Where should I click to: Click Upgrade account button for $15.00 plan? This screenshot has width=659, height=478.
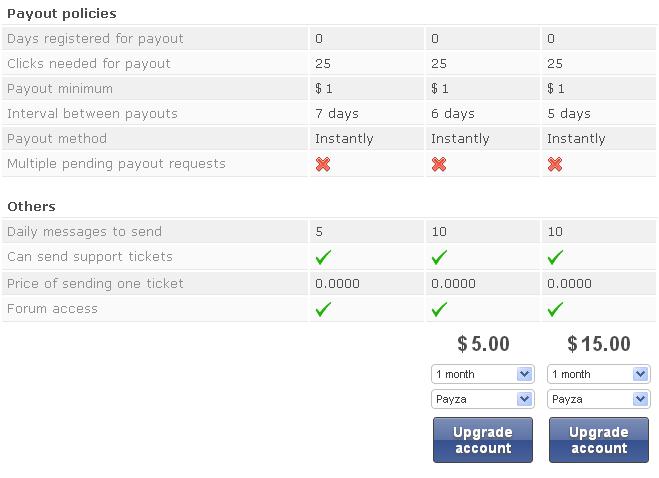[599, 440]
